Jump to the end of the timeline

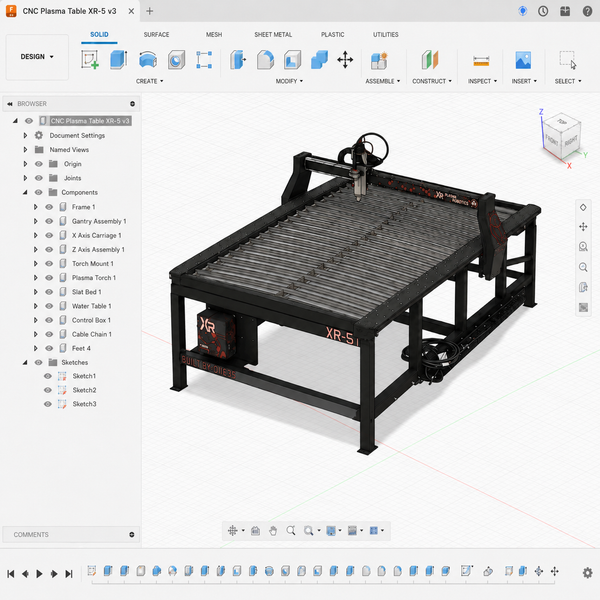[x=69, y=574]
